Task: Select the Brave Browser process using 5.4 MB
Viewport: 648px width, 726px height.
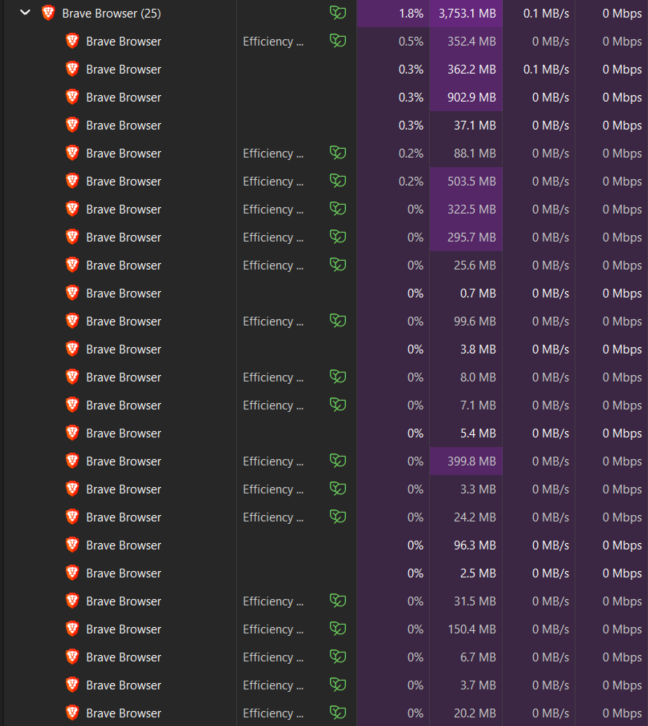Action: click(123, 433)
